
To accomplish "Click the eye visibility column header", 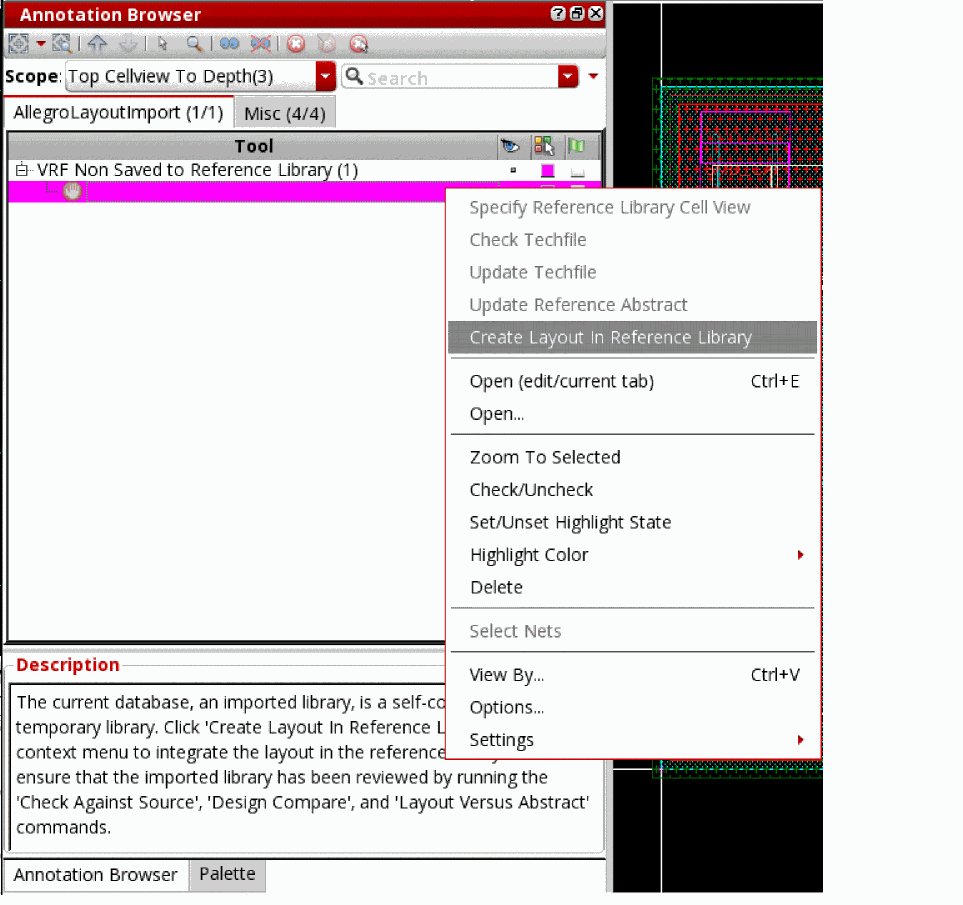I will (x=511, y=147).
